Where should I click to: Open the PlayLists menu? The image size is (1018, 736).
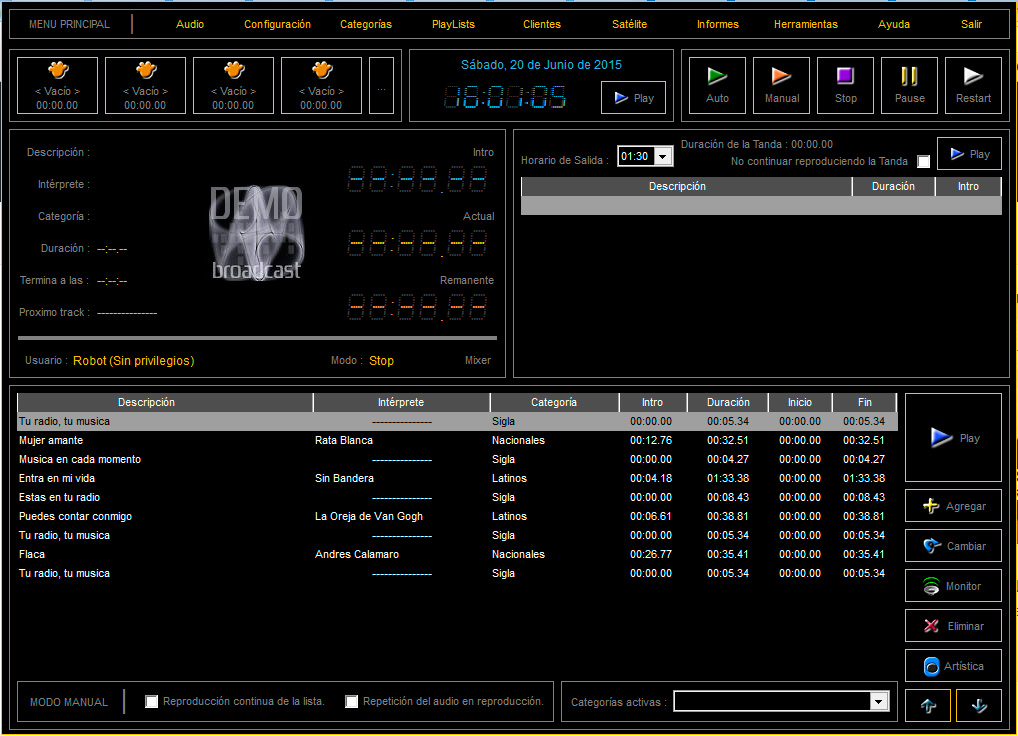pyautogui.click(x=453, y=24)
